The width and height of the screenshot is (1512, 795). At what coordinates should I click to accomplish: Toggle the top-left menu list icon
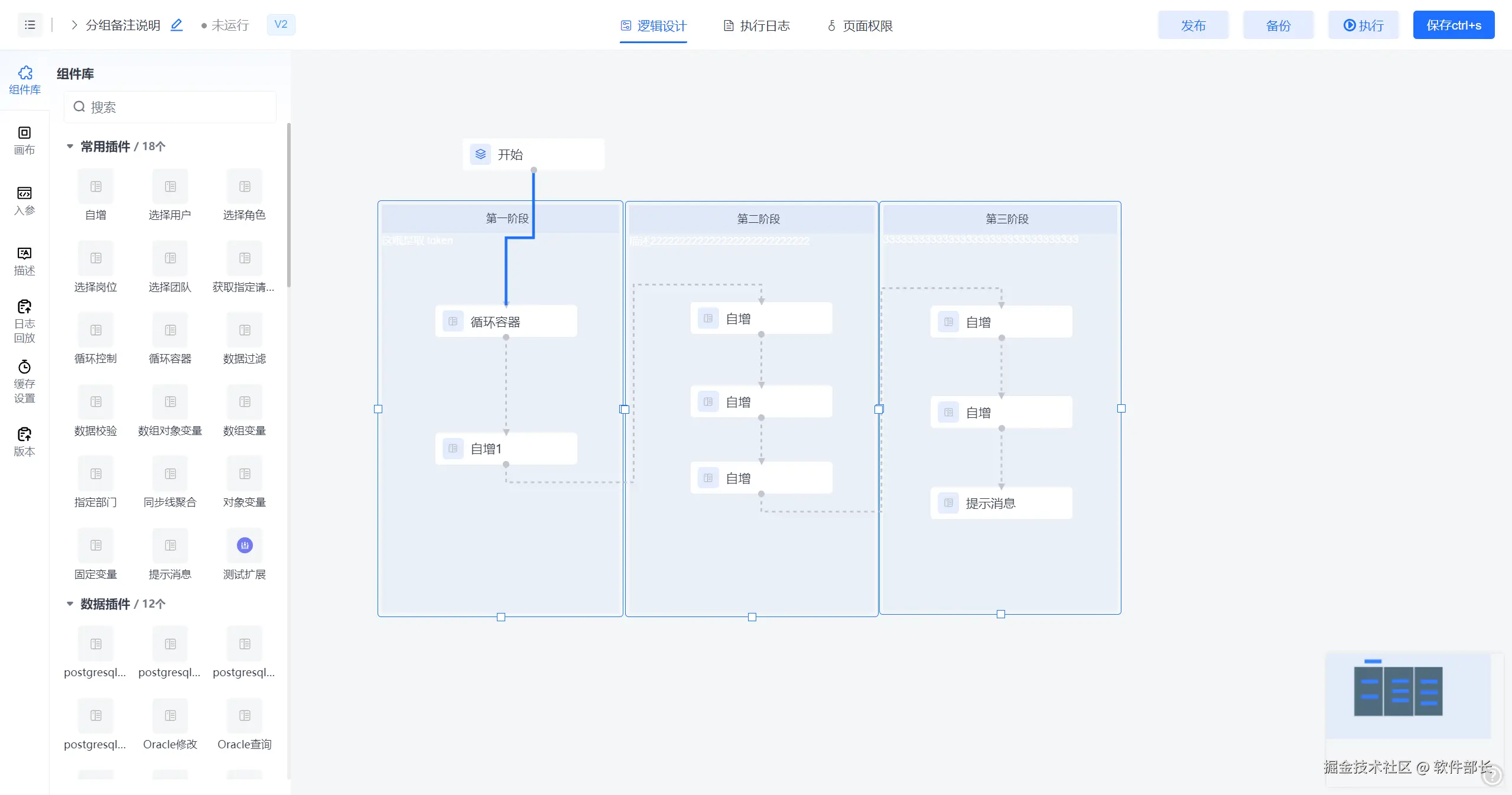(30, 25)
